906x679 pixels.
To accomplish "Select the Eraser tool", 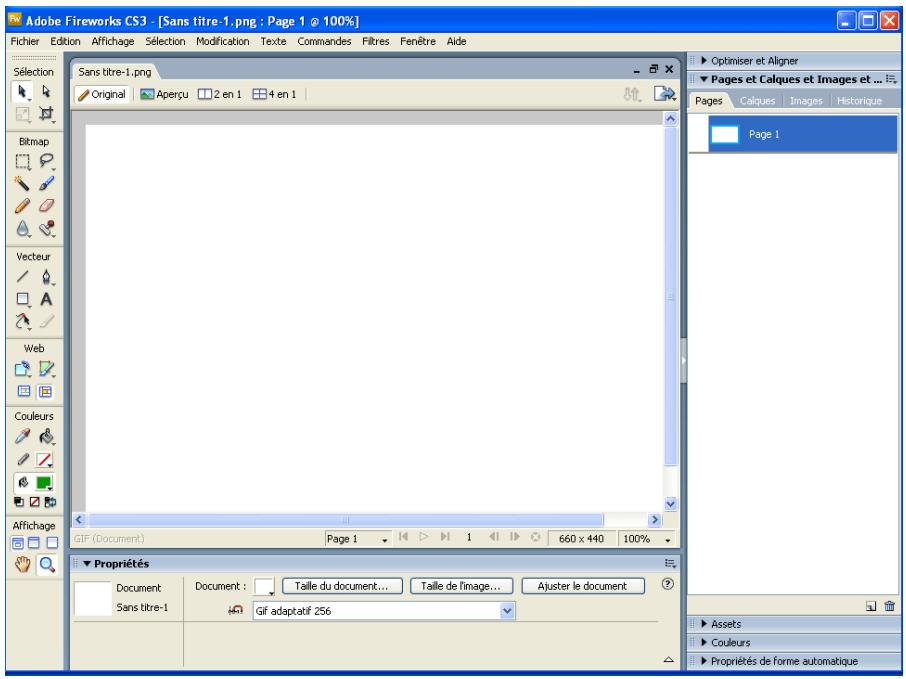I will pos(46,206).
